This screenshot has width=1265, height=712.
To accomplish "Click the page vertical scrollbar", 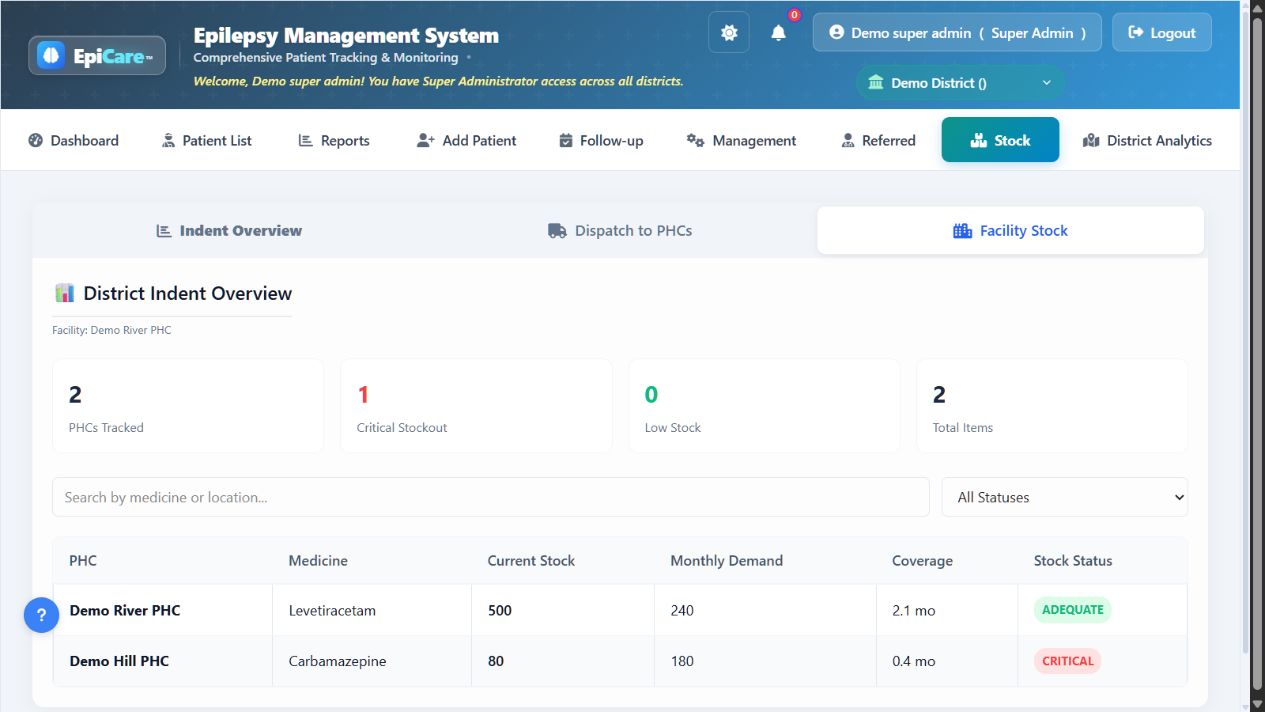I will coord(1257,356).
